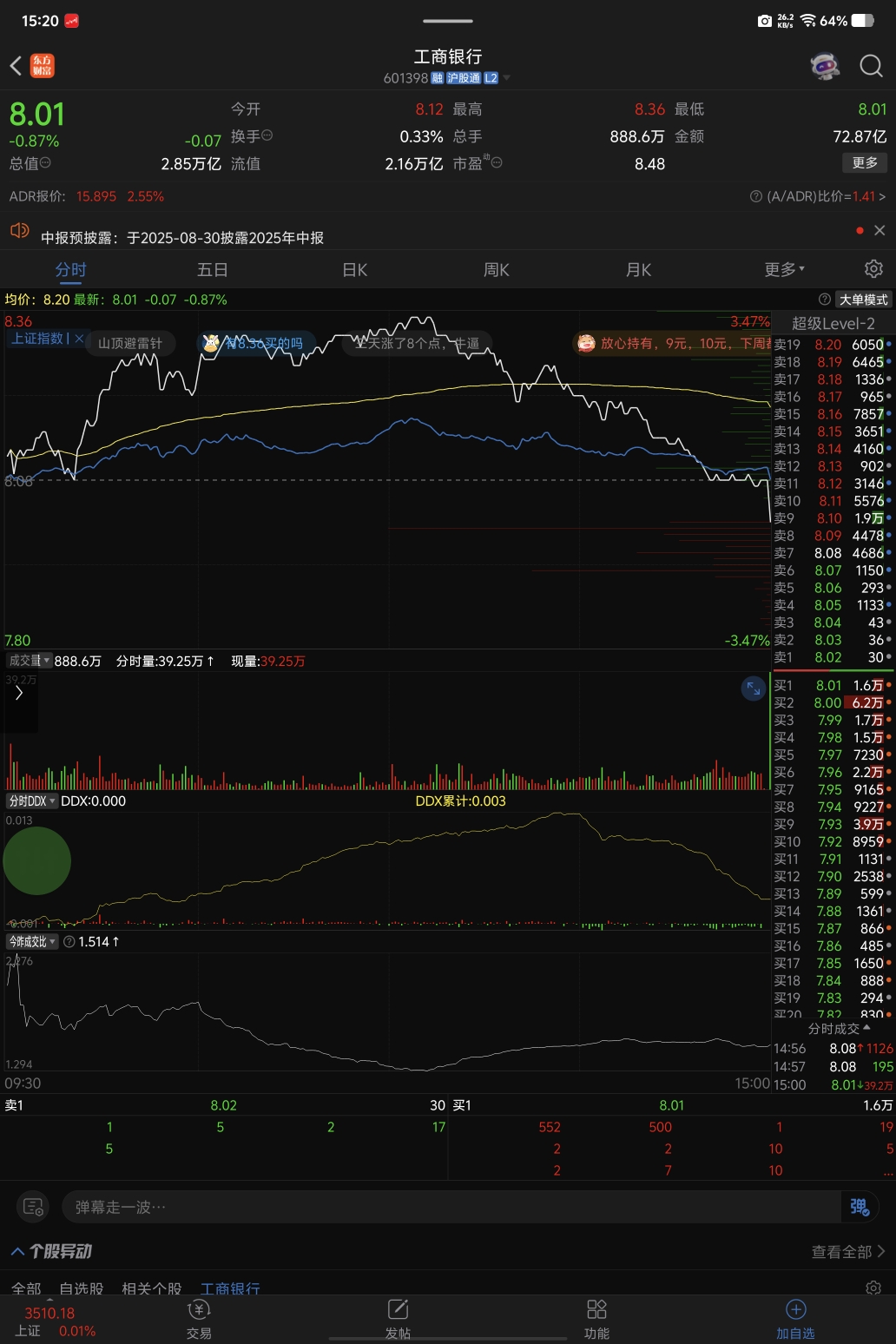Viewport: 896px width, 1344px height.
Task: Tap the announcement speaker icon
Action: click(x=19, y=231)
